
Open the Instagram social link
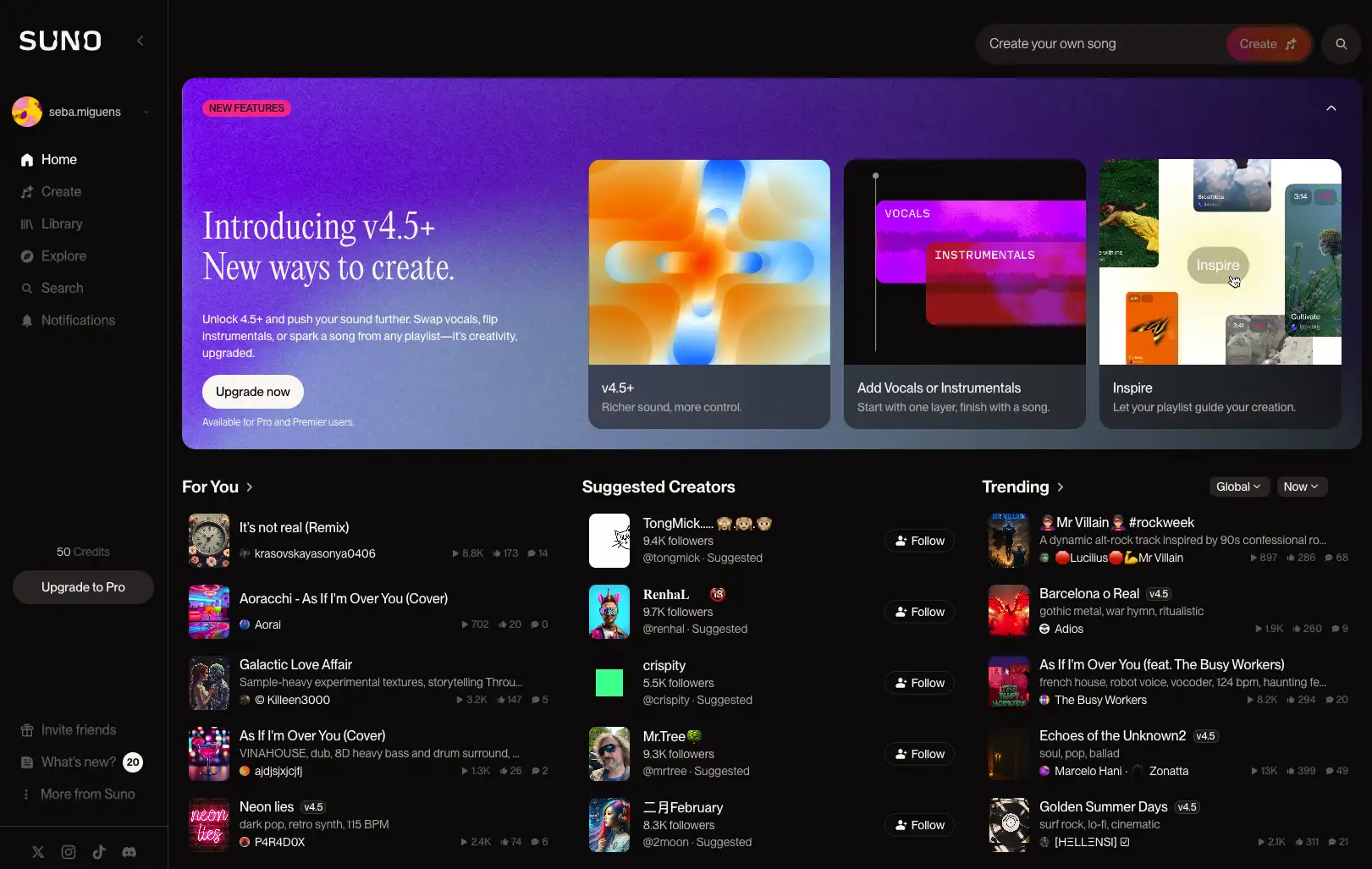pyautogui.click(x=69, y=852)
